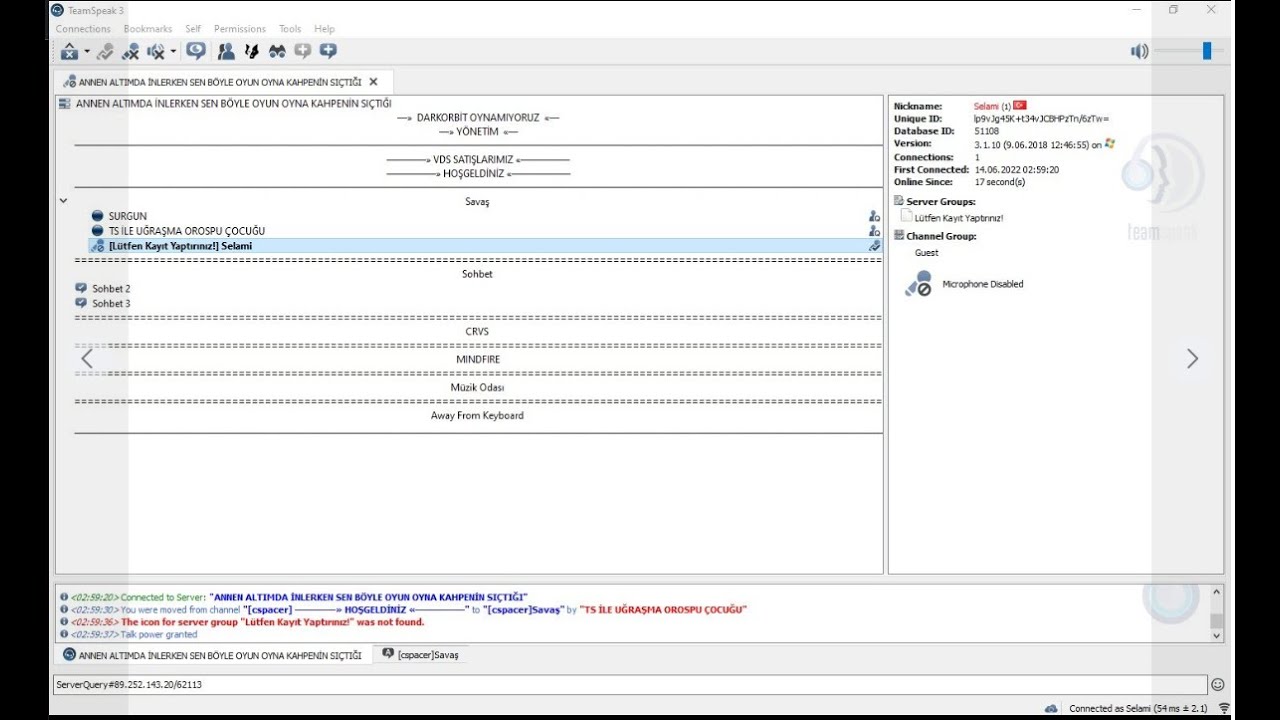Select the Sohbet spacer channel
The height and width of the screenshot is (720, 1280).
[477, 274]
